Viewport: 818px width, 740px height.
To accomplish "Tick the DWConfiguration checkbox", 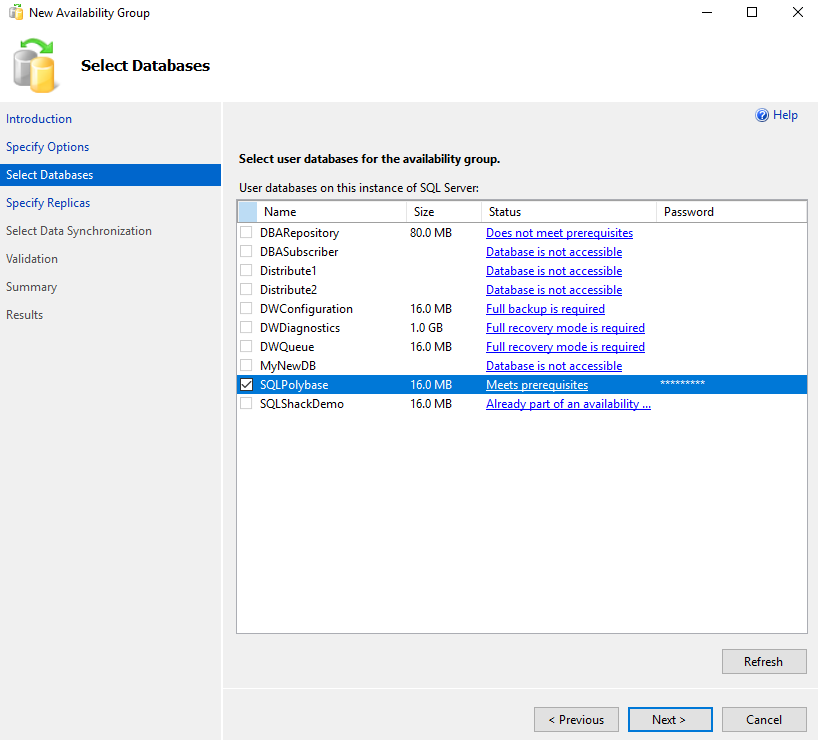I will [x=247, y=309].
